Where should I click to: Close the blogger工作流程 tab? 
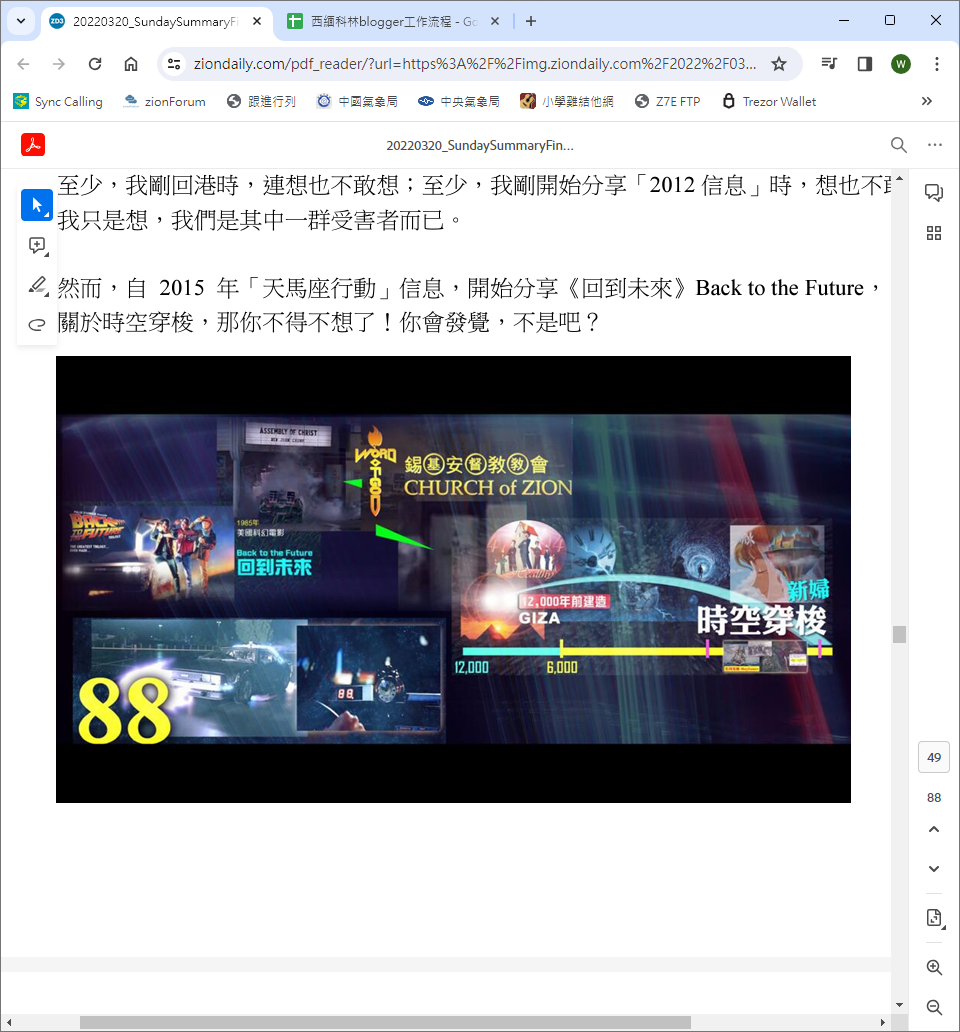(x=495, y=21)
